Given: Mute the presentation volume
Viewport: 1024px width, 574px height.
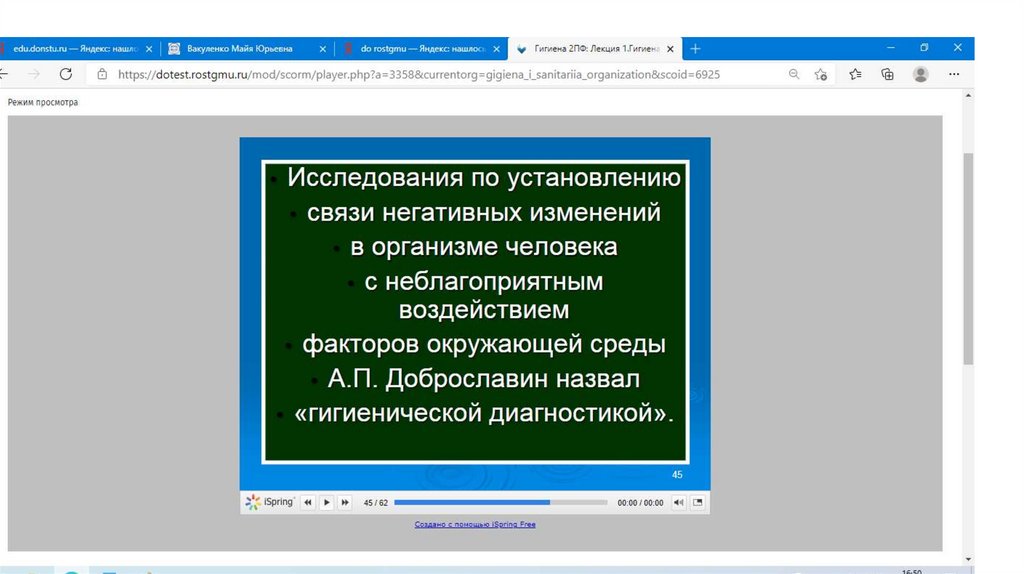Looking at the screenshot, I should click(678, 502).
